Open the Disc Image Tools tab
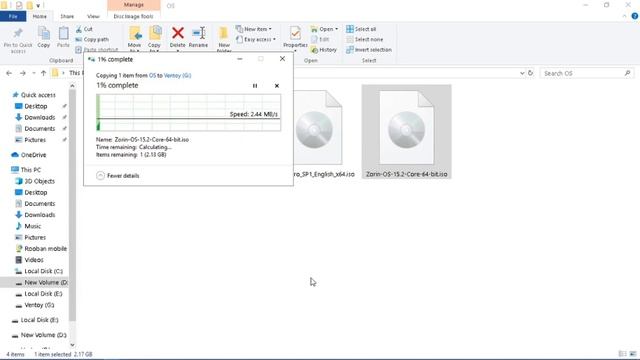 click(x=133, y=16)
